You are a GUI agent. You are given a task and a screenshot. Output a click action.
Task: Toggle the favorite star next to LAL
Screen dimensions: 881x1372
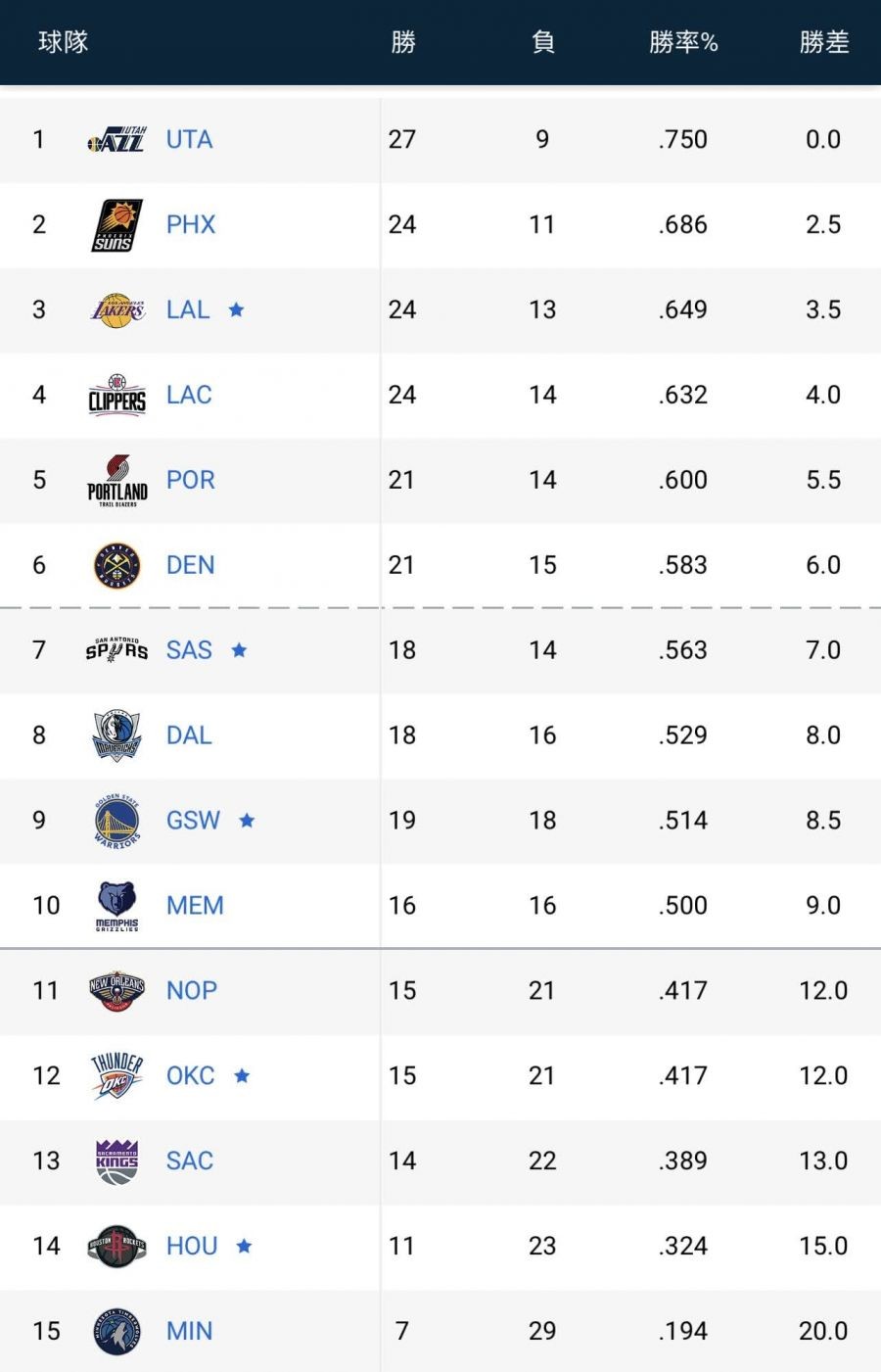click(x=236, y=310)
